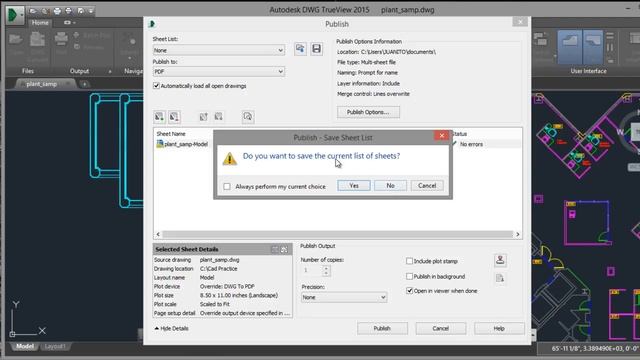Screen dimensions: 640x360
Task: Expand the Output panel arrow
Action: pyautogui.click(x=110, y=71)
